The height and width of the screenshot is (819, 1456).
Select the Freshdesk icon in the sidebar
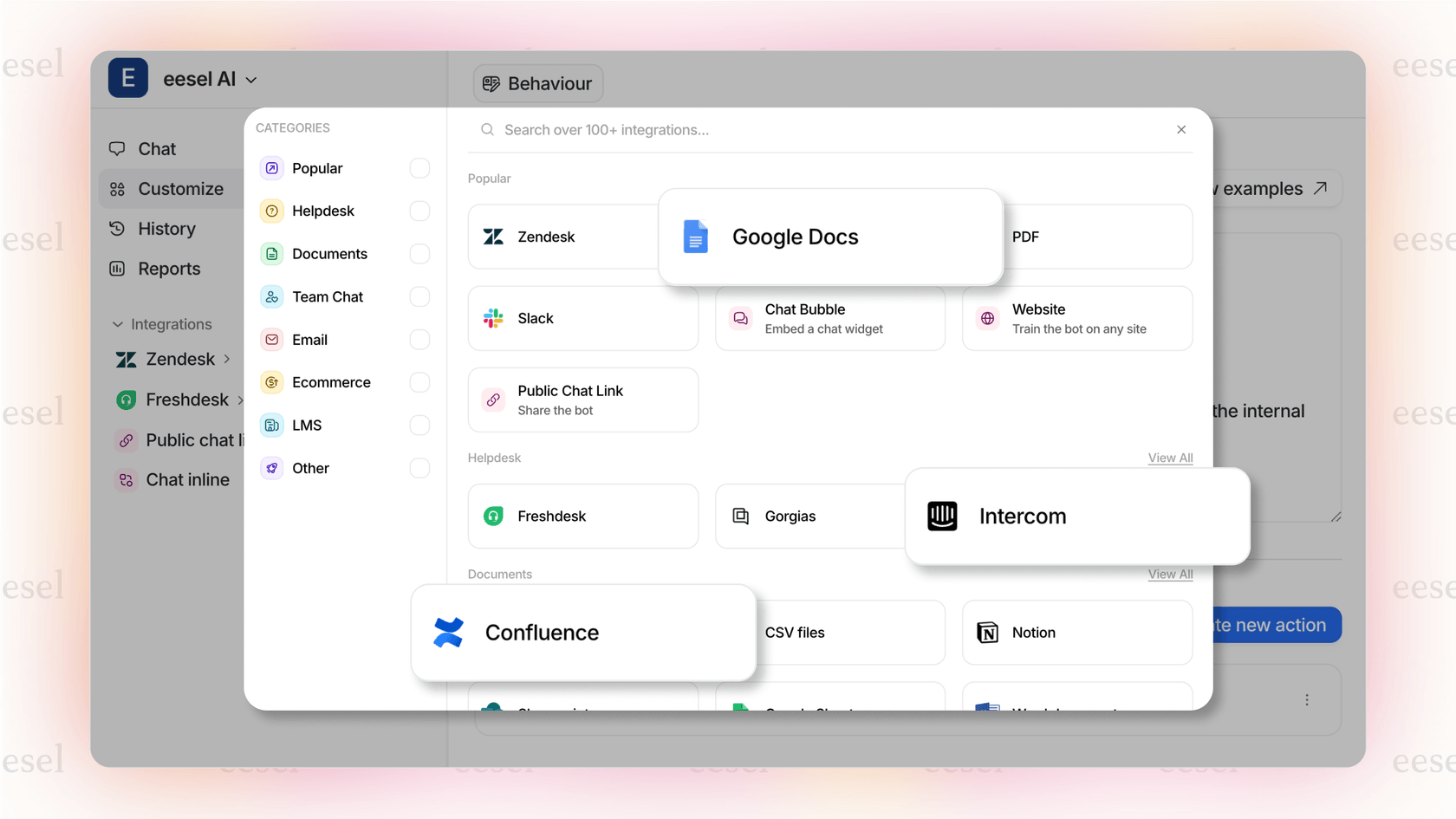(126, 400)
